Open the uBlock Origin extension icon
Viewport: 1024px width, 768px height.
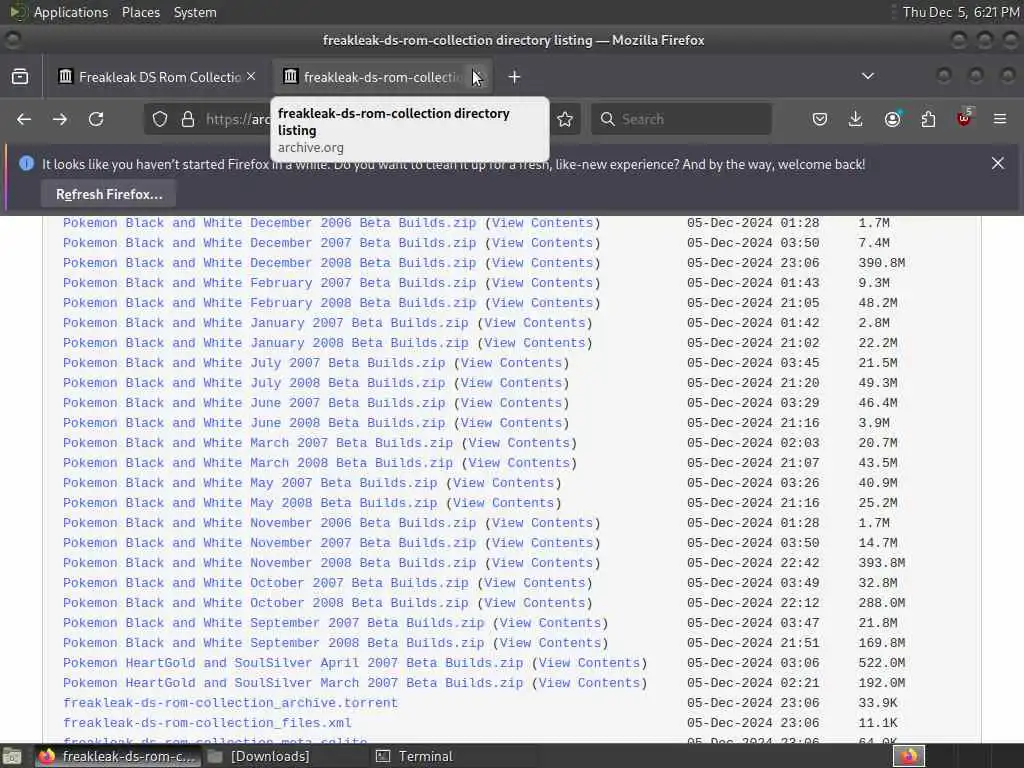click(x=964, y=118)
